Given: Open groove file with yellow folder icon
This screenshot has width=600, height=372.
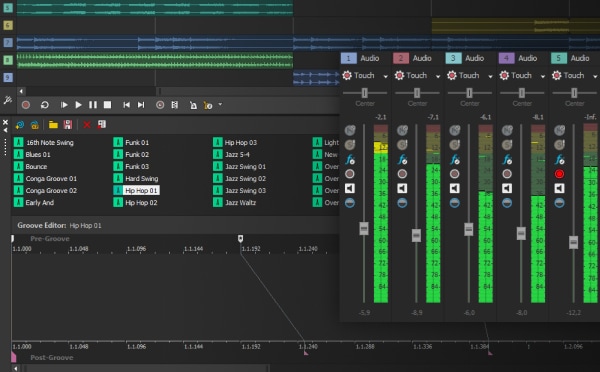Looking at the screenshot, I should [x=53, y=125].
